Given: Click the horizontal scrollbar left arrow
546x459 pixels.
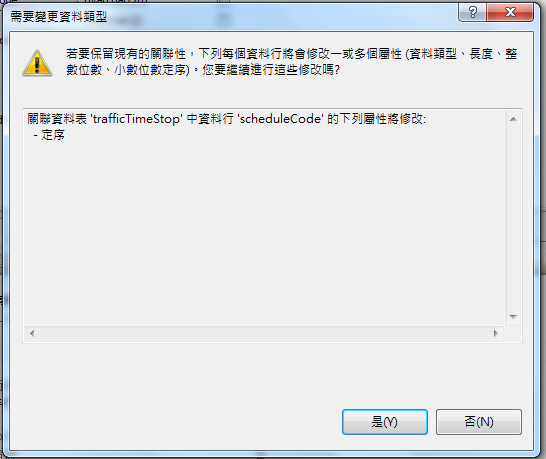Looking at the screenshot, I should tap(32, 334).
